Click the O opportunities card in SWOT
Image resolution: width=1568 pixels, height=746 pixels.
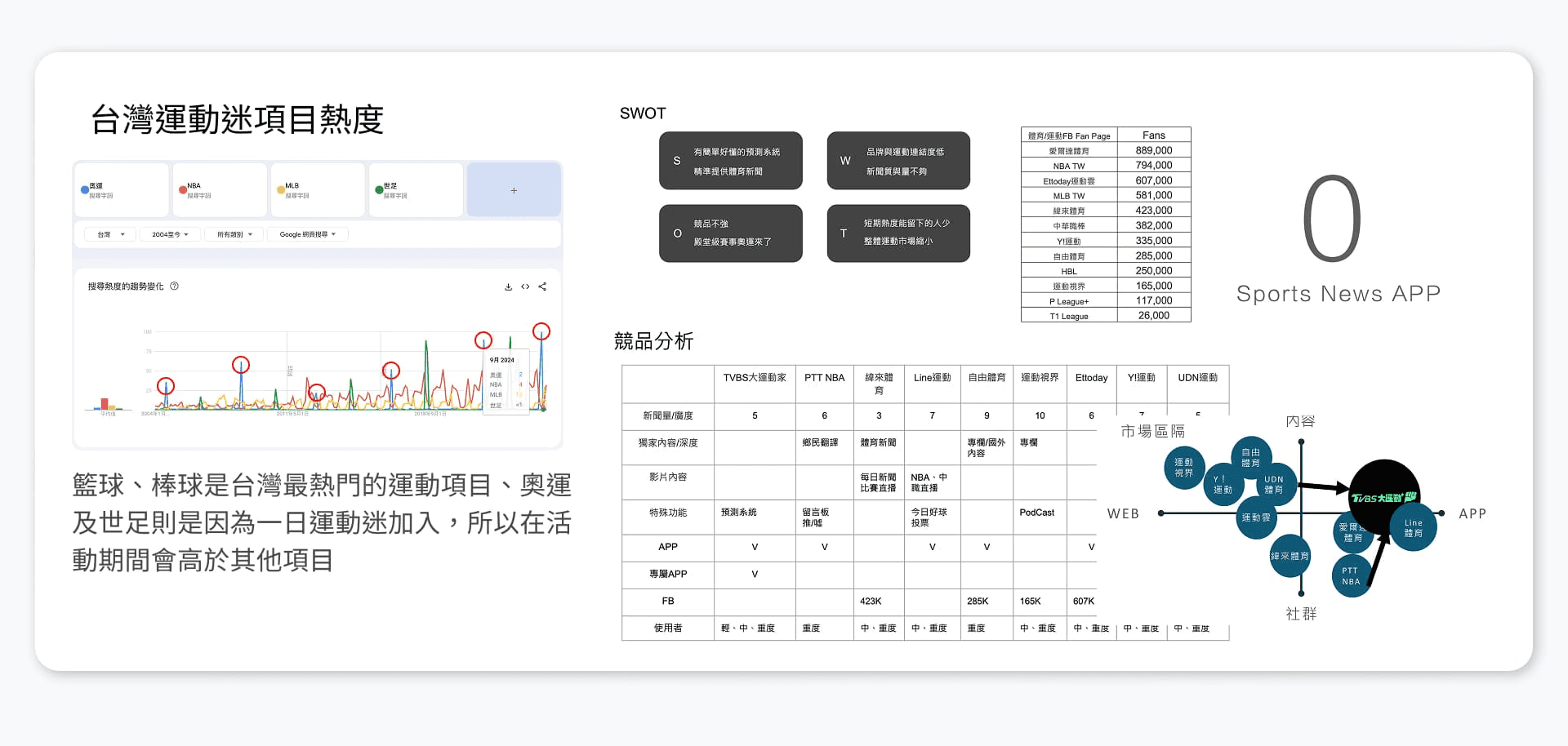[x=731, y=233]
